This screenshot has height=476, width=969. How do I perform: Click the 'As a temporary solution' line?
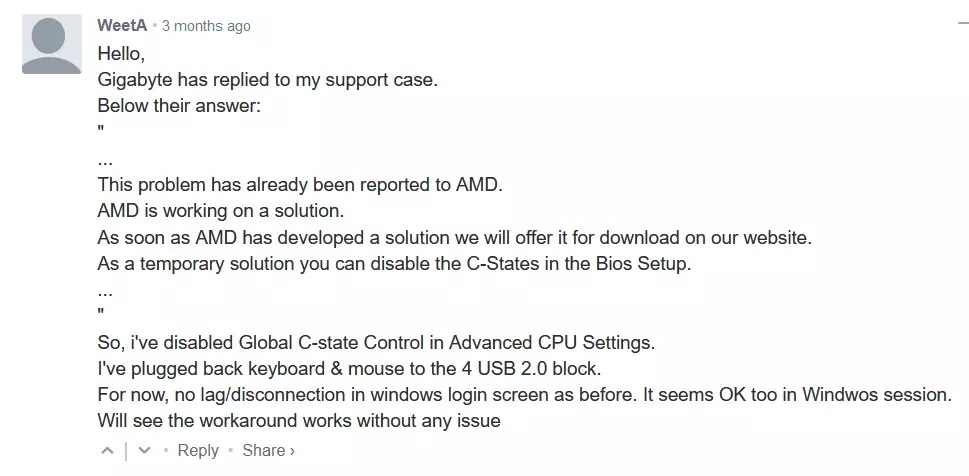pos(394,264)
